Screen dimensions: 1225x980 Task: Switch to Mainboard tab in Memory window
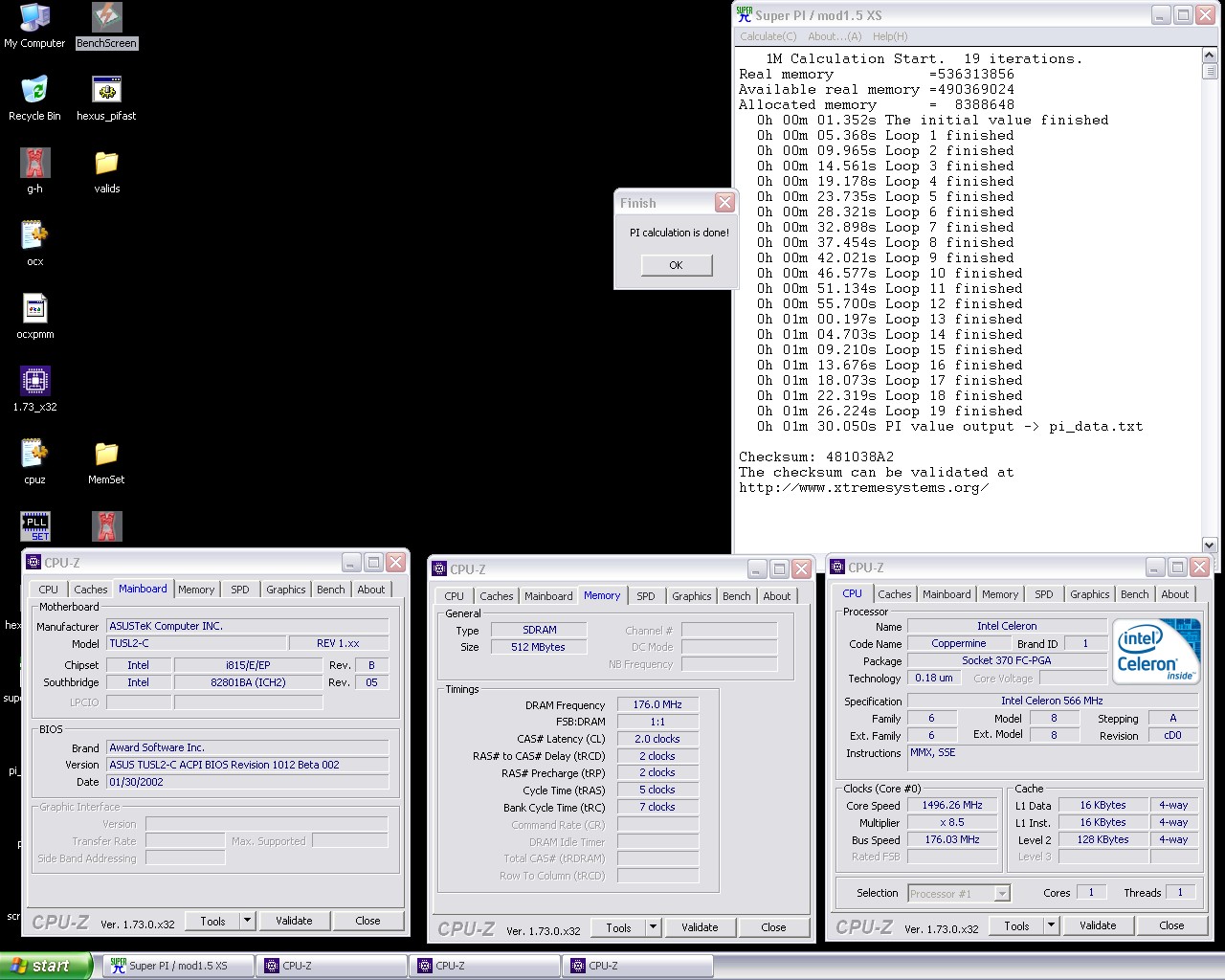click(548, 596)
